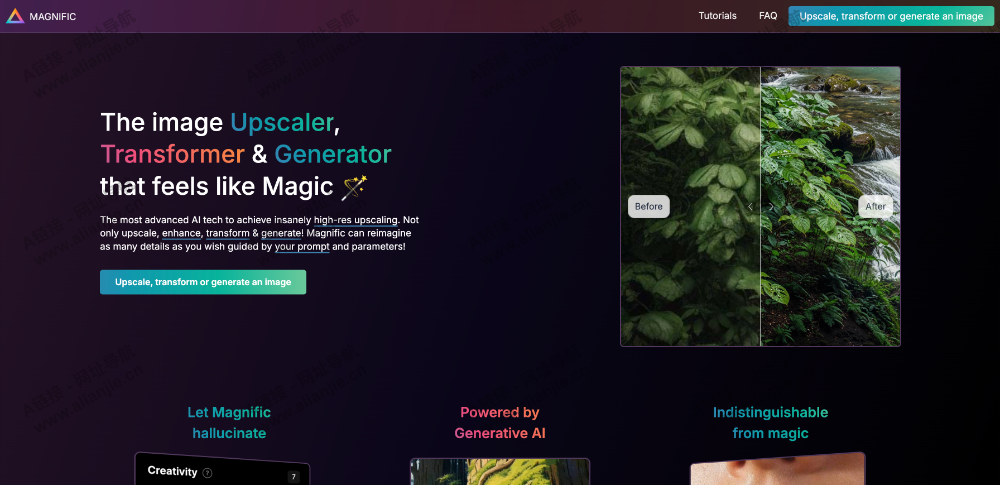1000x485 pixels.
Task: Click the Powered by Generative AI forest thumbnail
Action: (500, 472)
